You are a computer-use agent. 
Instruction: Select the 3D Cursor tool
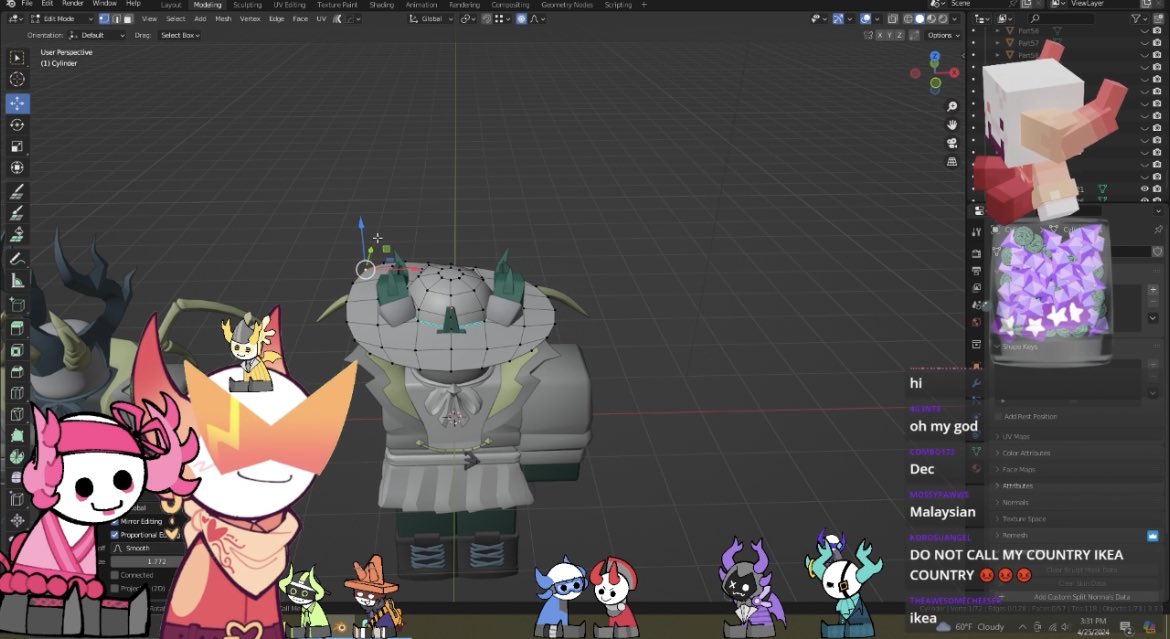(x=17, y=79)
